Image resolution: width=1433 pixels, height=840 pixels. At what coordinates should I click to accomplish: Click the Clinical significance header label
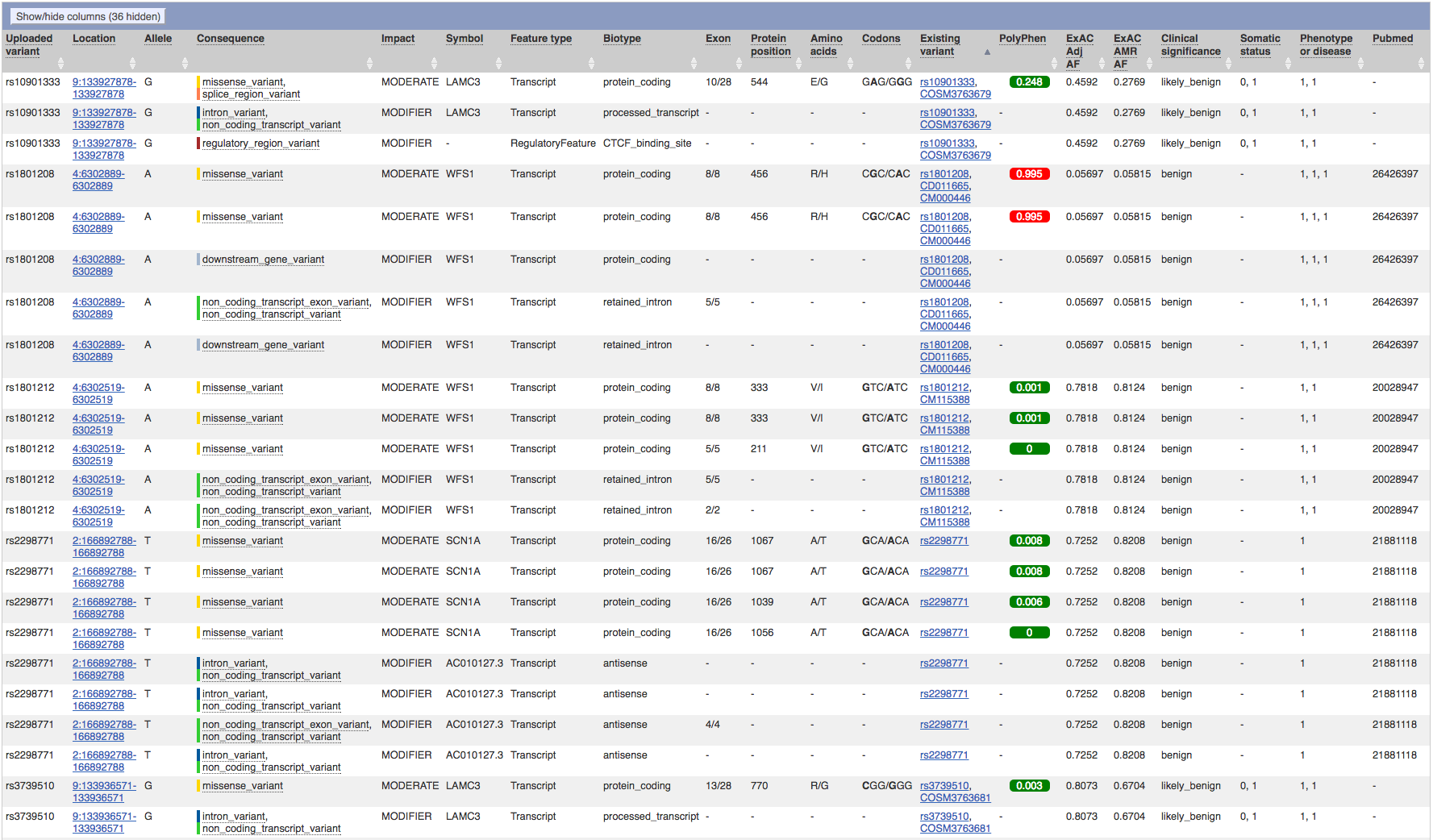point(1190,45)
